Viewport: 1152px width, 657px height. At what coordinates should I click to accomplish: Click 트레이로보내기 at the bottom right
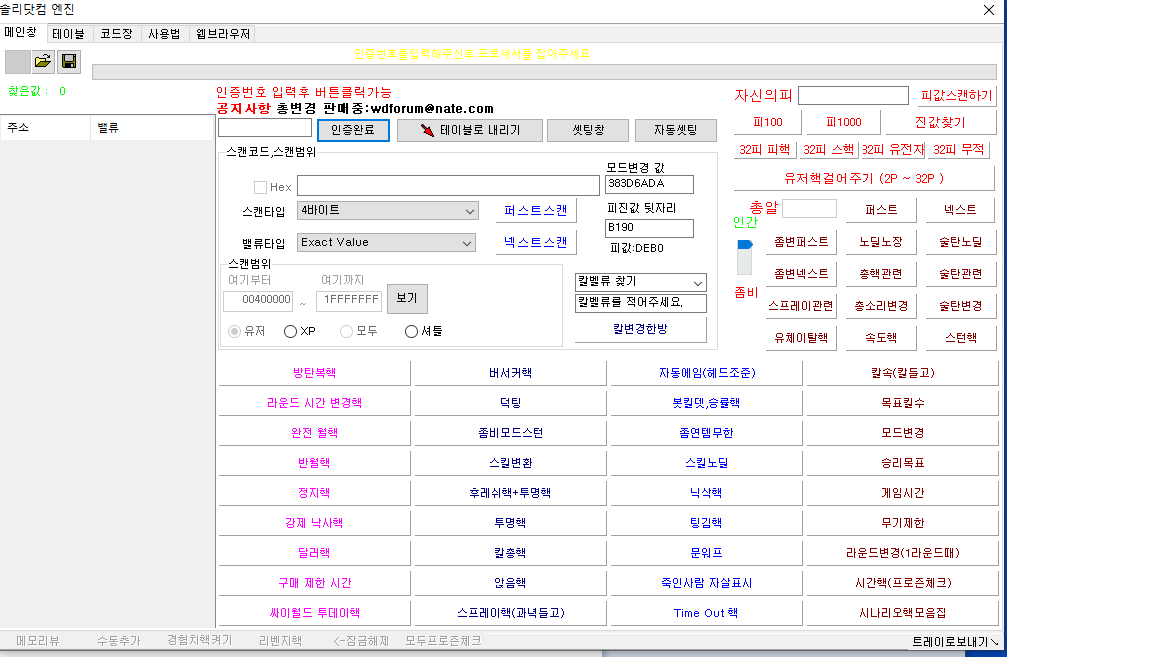click(954, 641)
